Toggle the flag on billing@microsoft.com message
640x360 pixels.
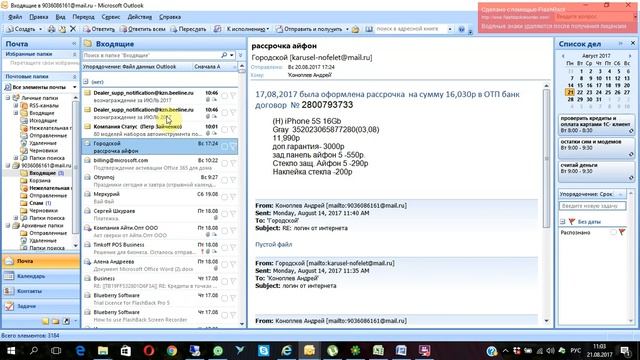click(233, 163)
